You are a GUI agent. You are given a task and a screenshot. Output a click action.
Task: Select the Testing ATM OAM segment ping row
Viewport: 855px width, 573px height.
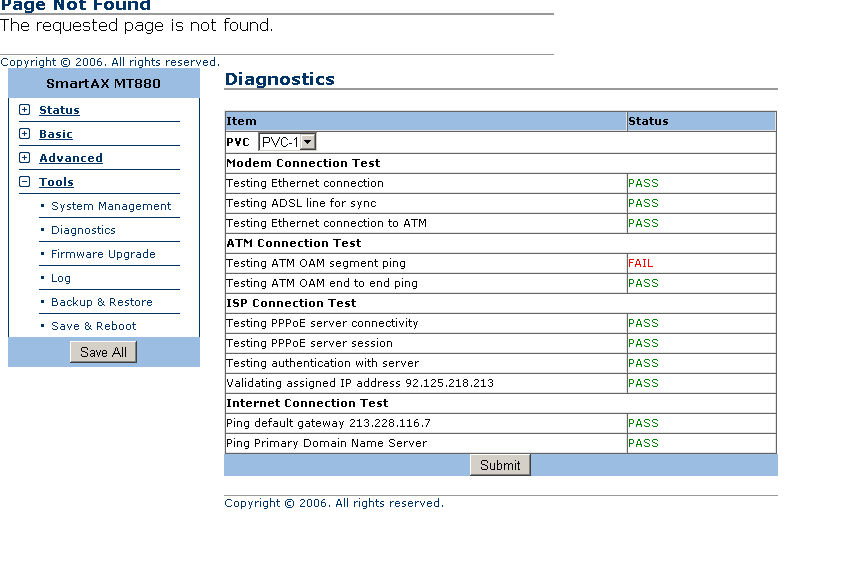coord(316,263)
